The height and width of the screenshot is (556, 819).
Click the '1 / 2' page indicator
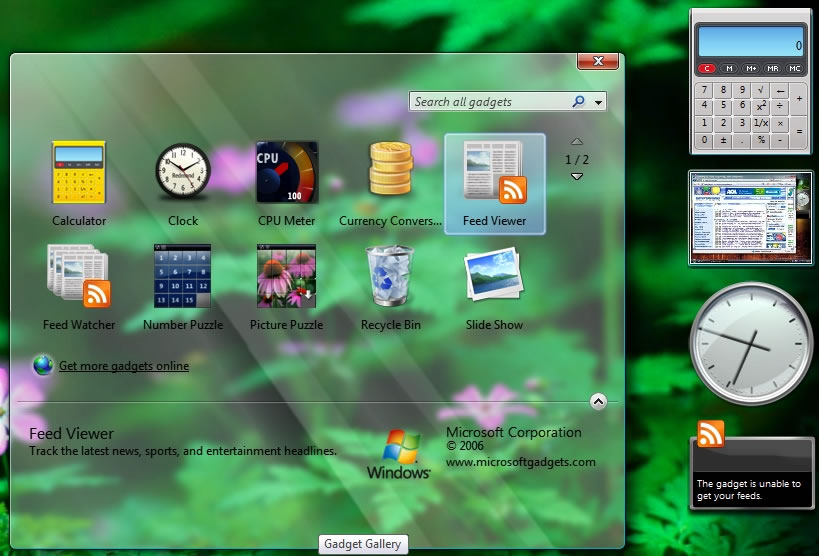[x=577, y=159]
